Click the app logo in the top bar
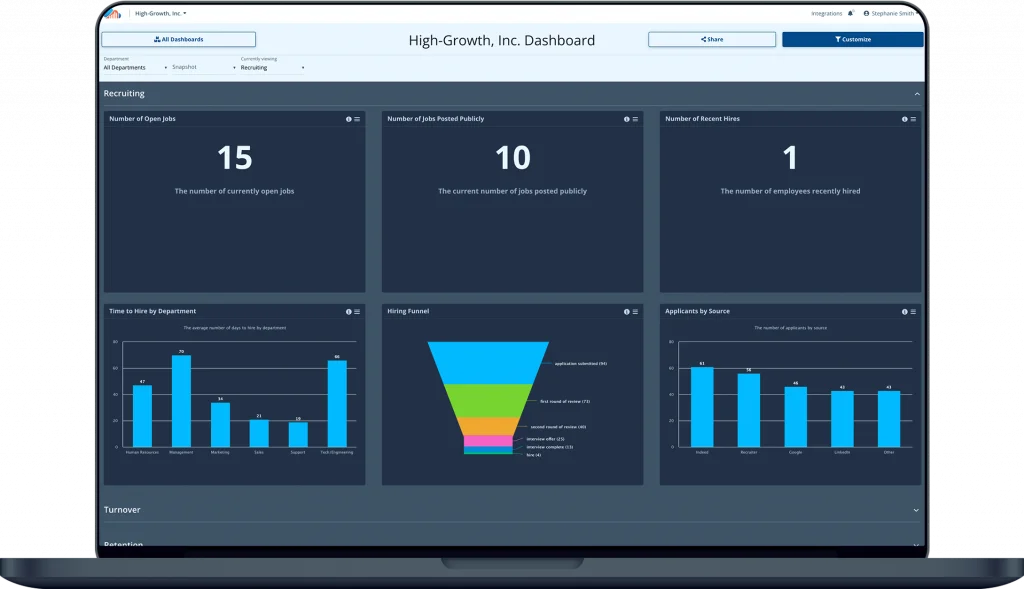Screen dimensions: 1024x589 click(113, 14)
